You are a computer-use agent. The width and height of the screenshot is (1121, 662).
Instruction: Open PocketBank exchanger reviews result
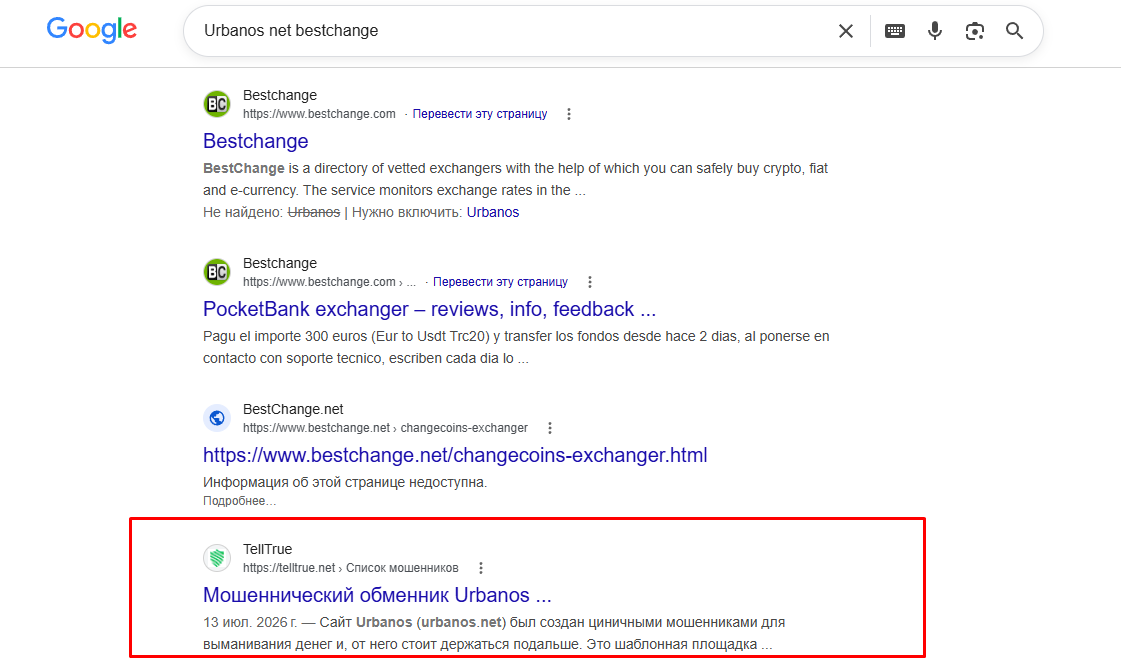(x=429, y=309)
